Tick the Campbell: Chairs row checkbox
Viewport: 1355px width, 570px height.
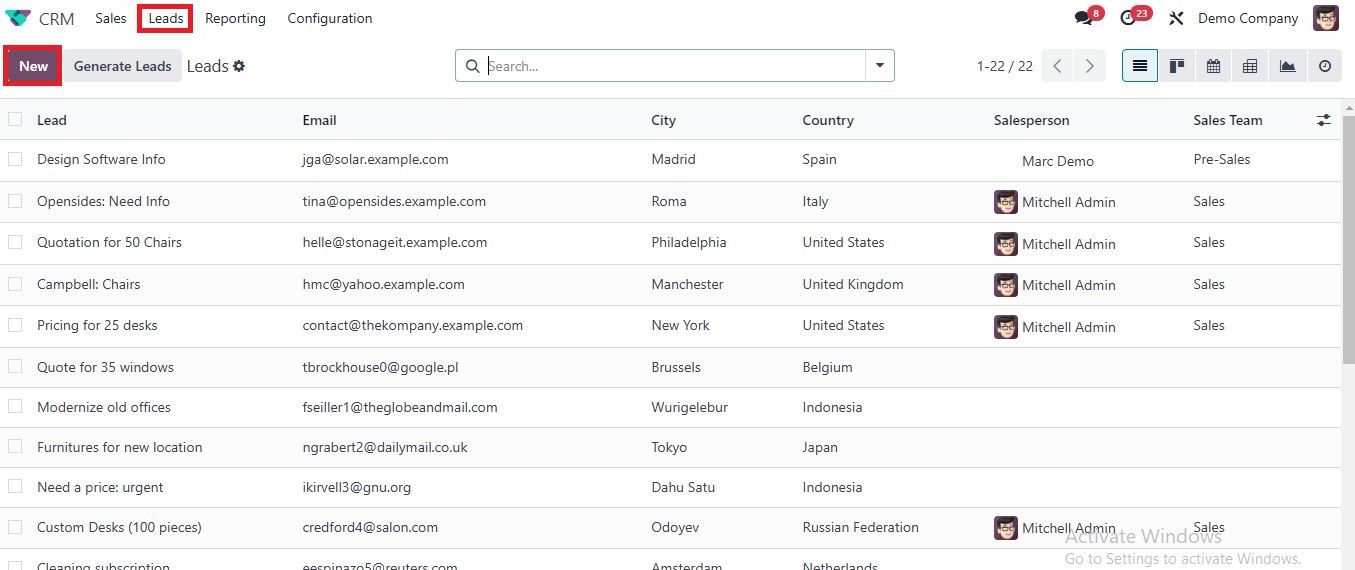point(15,284)
